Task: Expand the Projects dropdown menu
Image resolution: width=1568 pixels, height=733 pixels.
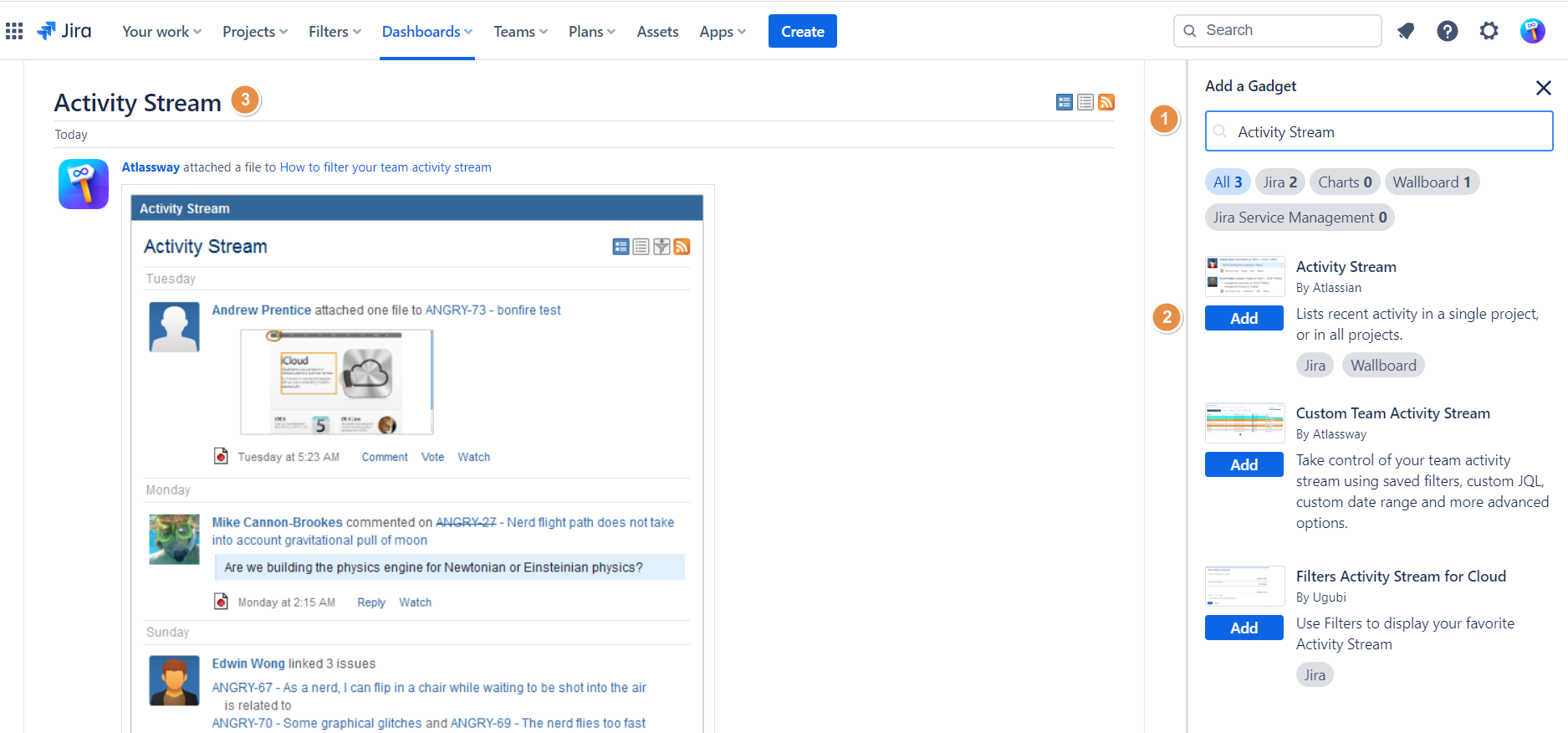Action: pyautogui.click(x=254, y=31)
